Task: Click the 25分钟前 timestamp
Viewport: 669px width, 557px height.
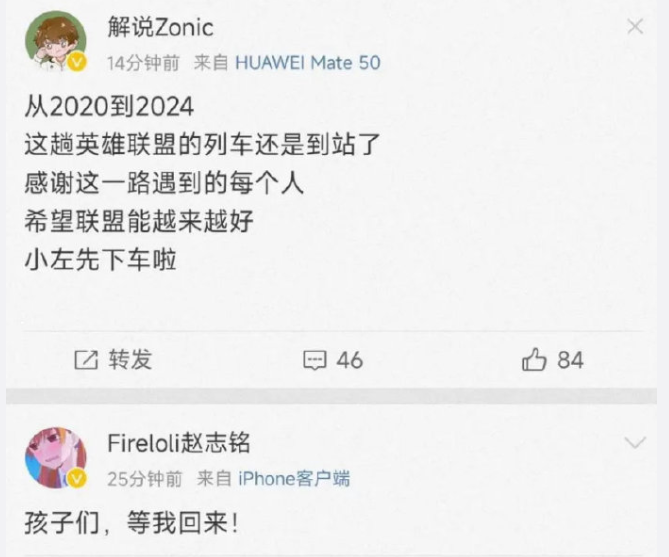Action: tap(145, 479)
